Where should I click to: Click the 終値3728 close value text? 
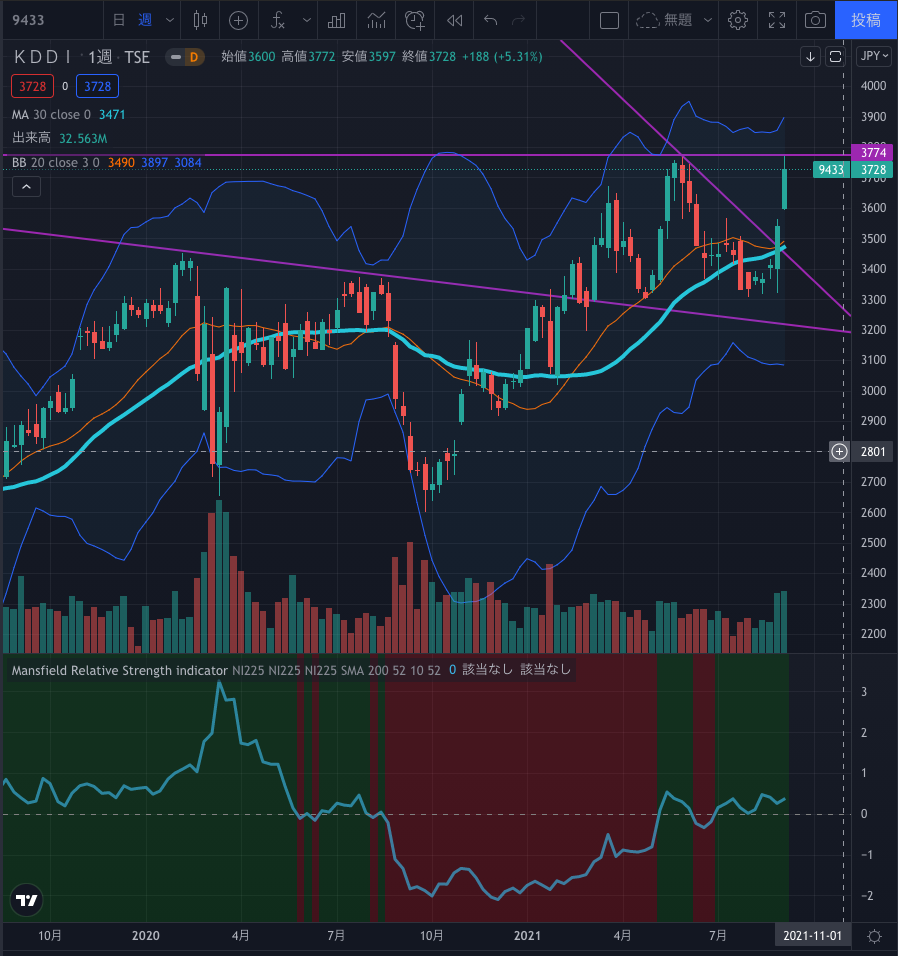point(429,57)
